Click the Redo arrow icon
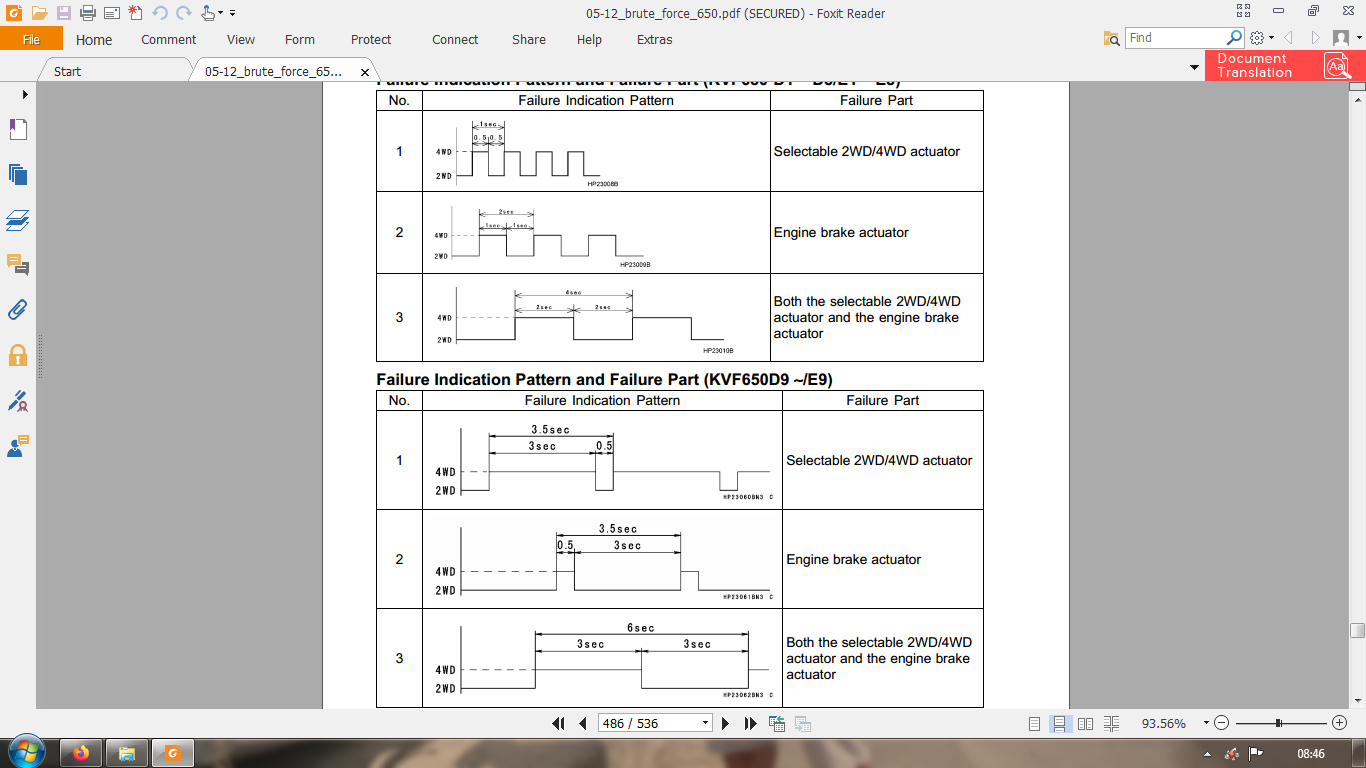Image resolution: width=1366 pixels, height=768 pixels. pyautogui.click(x=183, y=13)
